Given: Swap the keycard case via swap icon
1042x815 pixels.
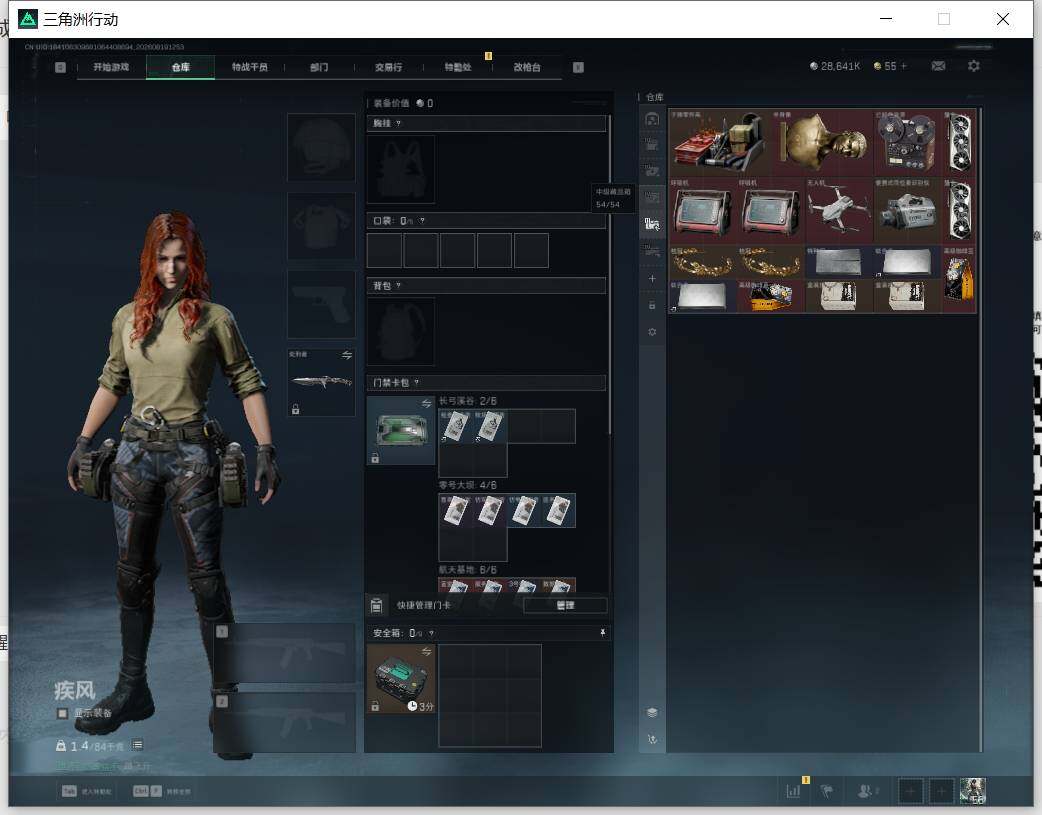Looking at the screenshot, I should pyautogui.click(x=427, y=404).
